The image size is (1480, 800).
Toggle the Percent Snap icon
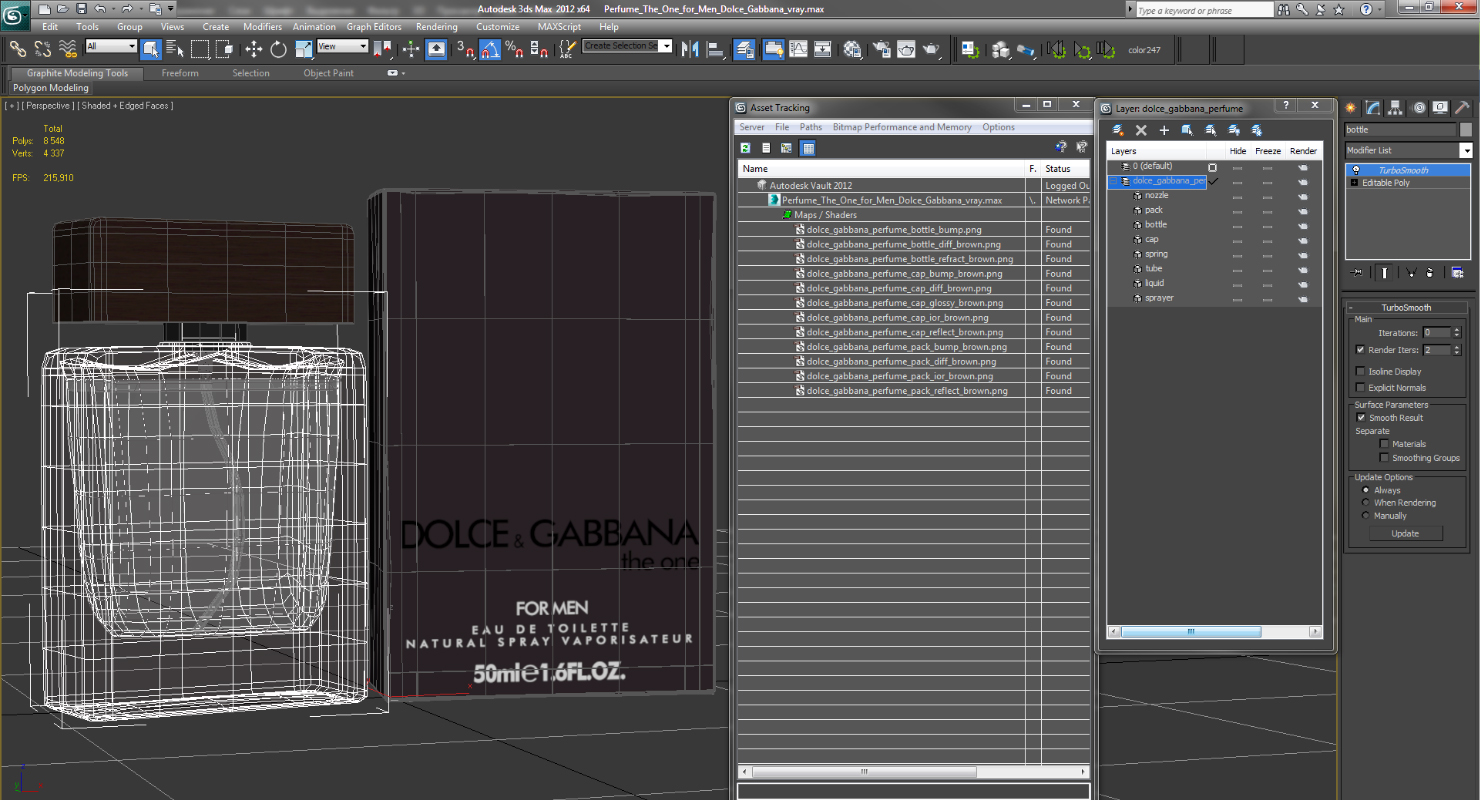[514, 49]
